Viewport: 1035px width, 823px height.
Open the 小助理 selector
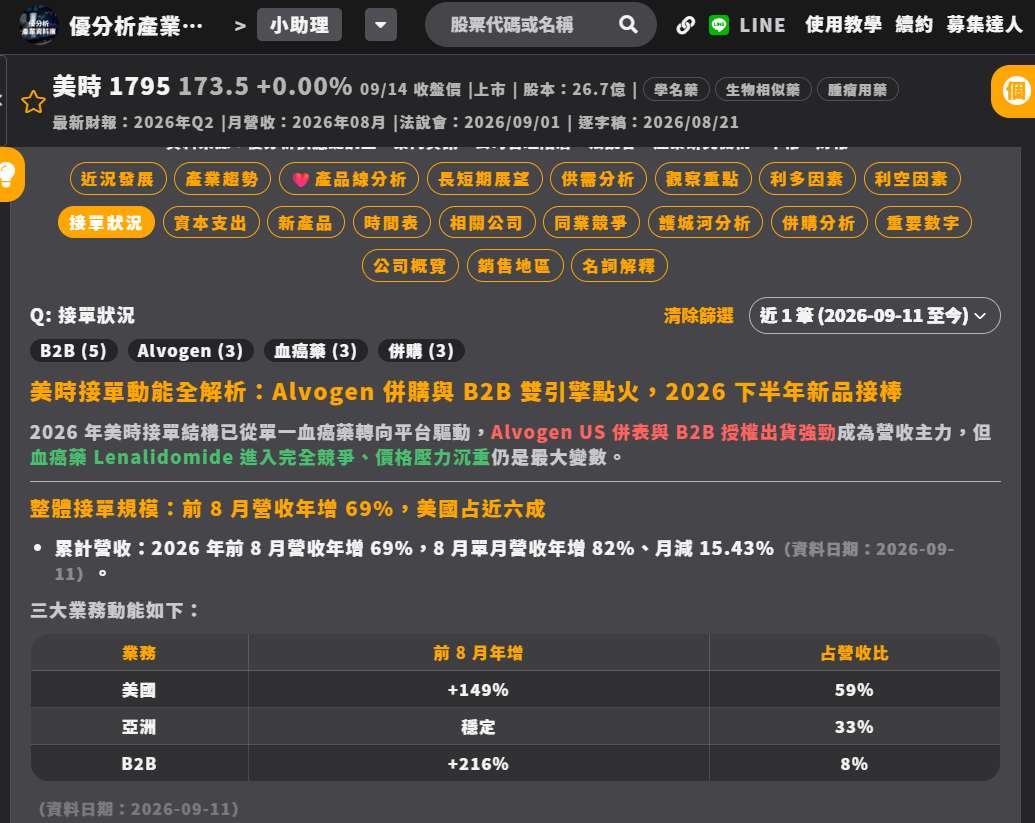pos(299,25)
